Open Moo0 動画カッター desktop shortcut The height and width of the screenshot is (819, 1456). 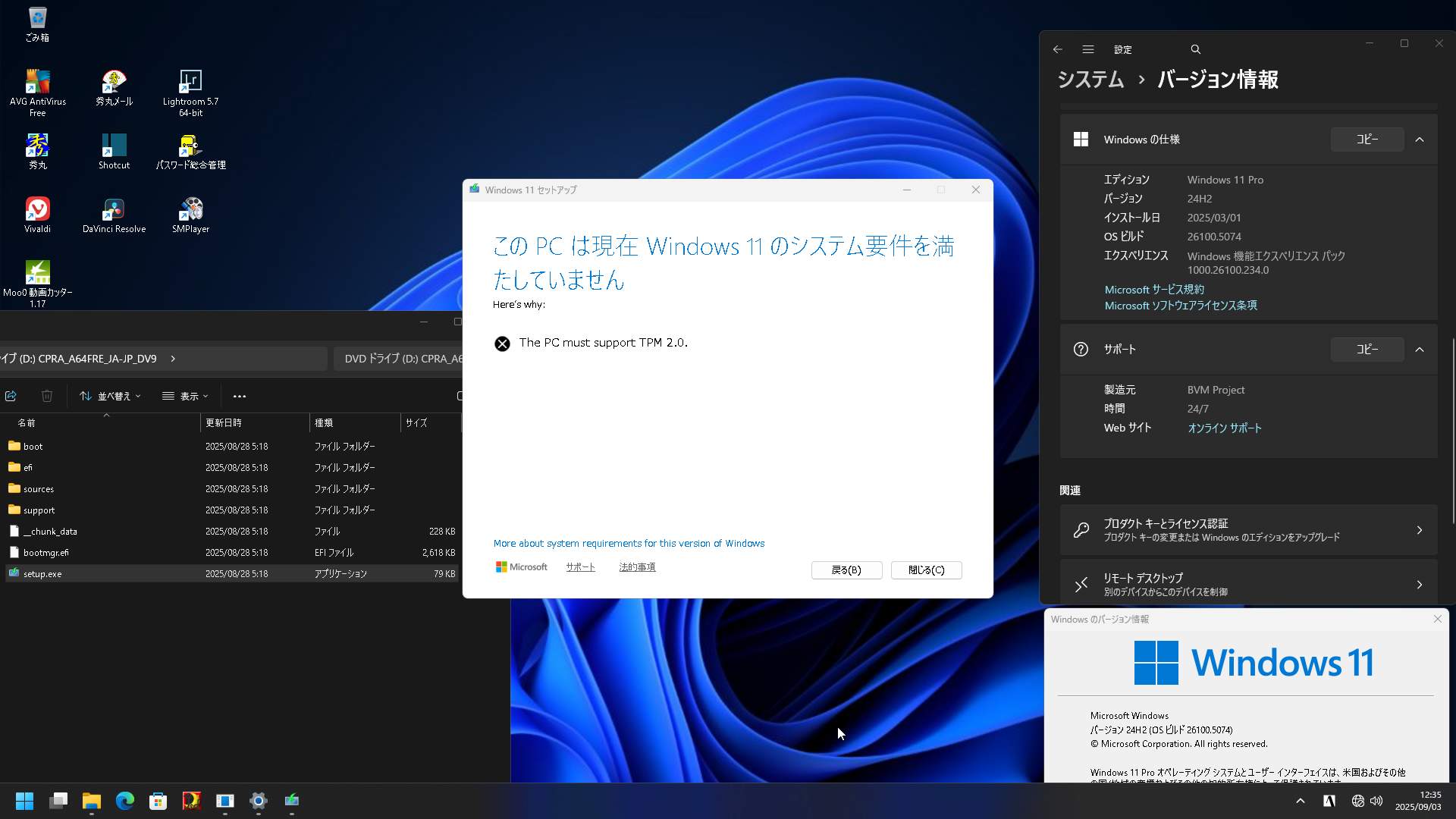pyautogui.click(x=37, y=284)
